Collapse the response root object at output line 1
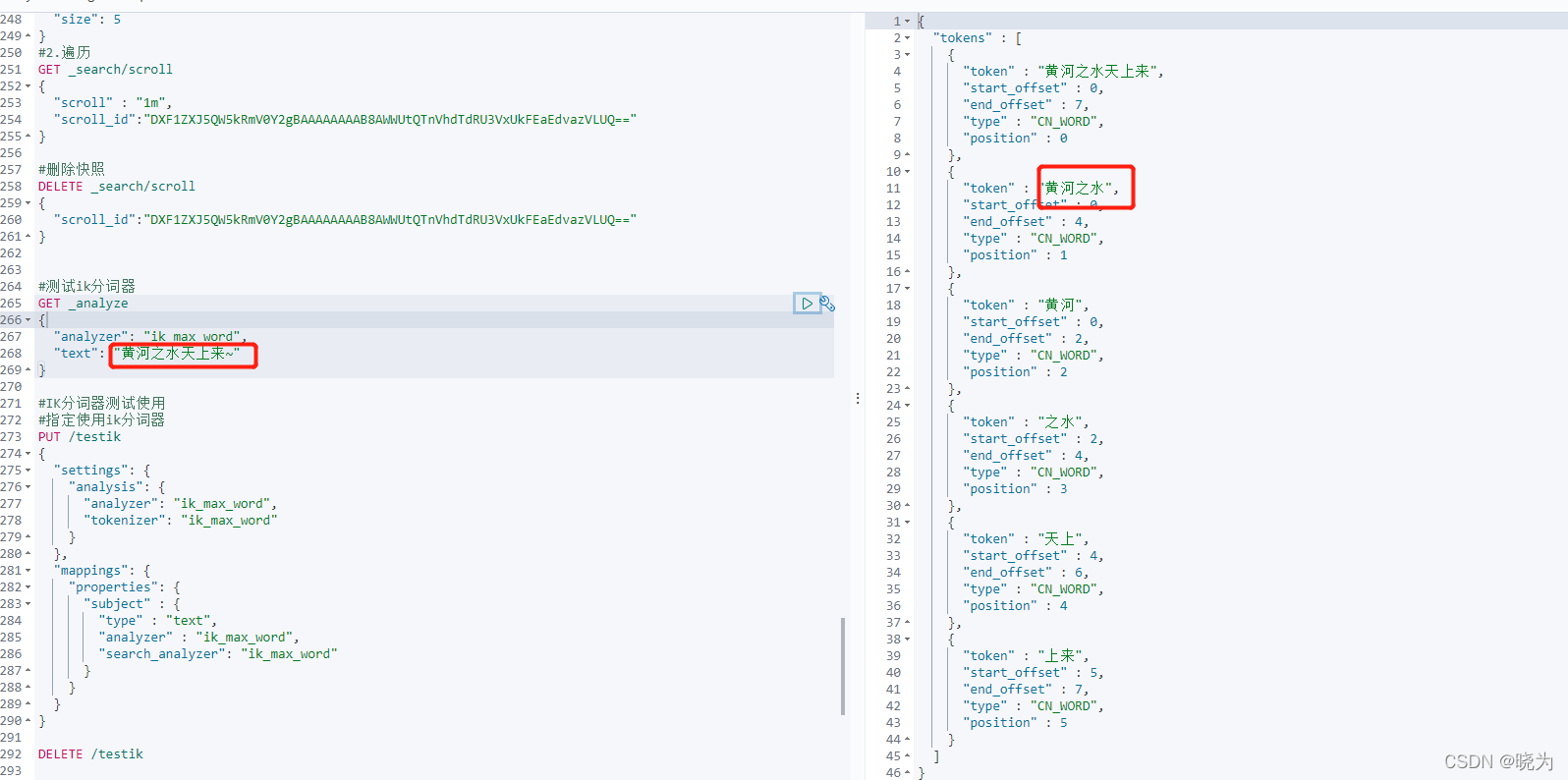 (908, 22)
